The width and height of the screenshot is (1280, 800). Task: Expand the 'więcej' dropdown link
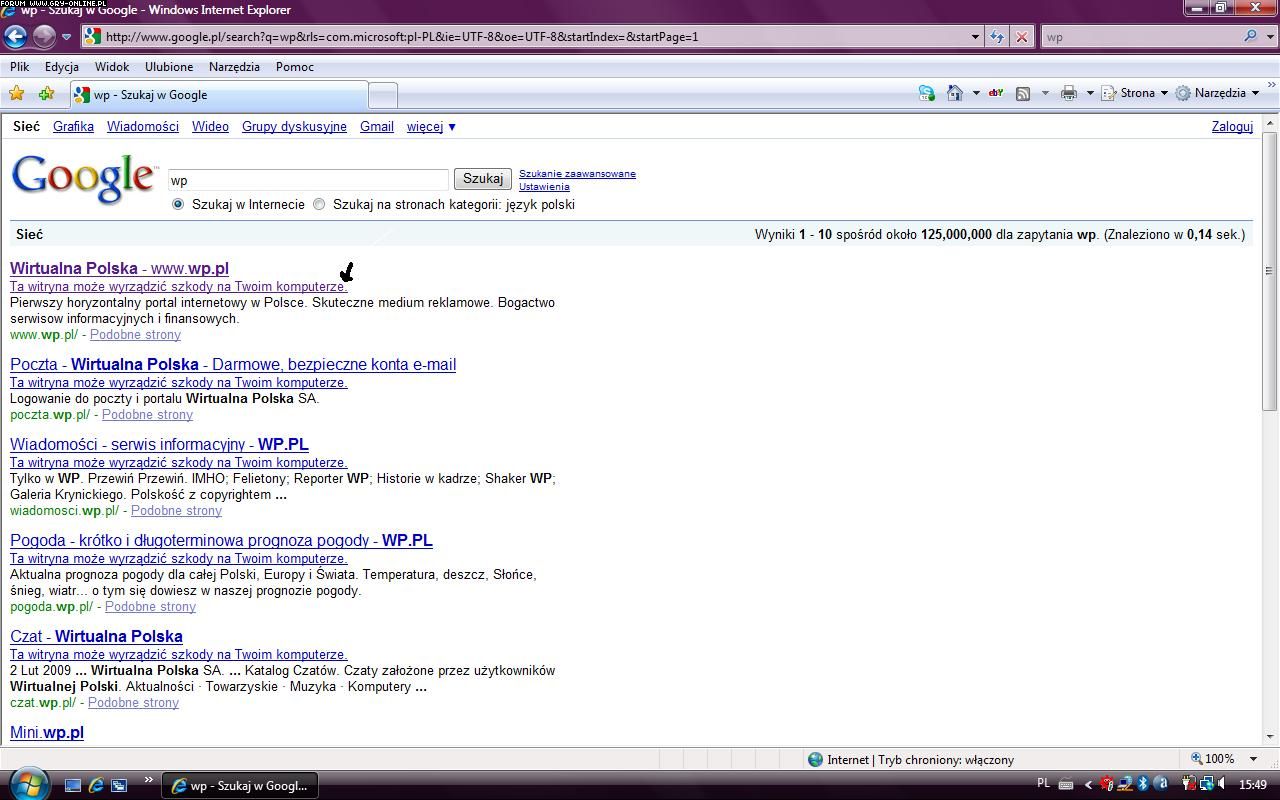pos(431,127)
